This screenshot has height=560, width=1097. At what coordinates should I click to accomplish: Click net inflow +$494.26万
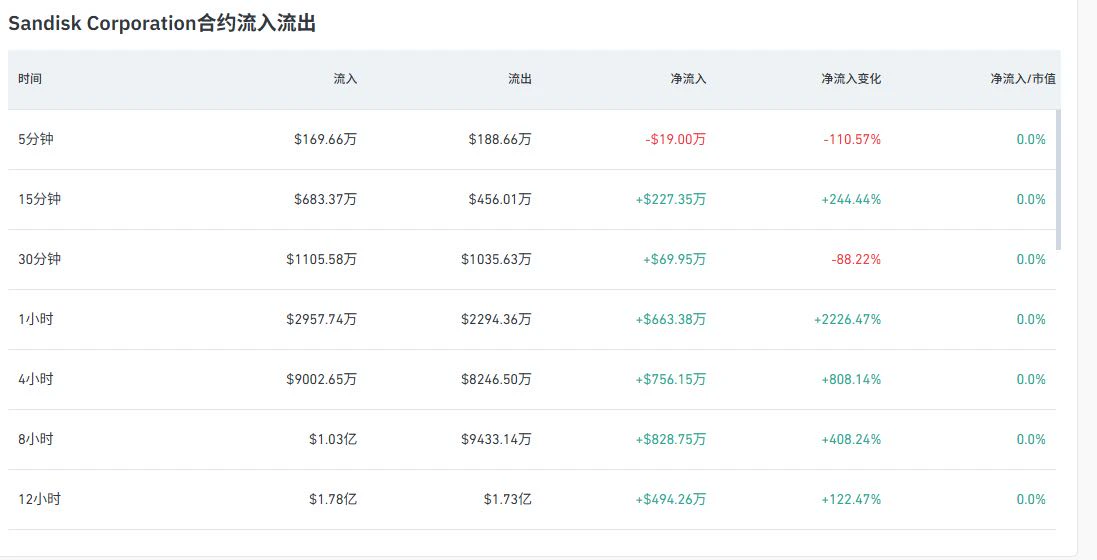pos(671,500)
